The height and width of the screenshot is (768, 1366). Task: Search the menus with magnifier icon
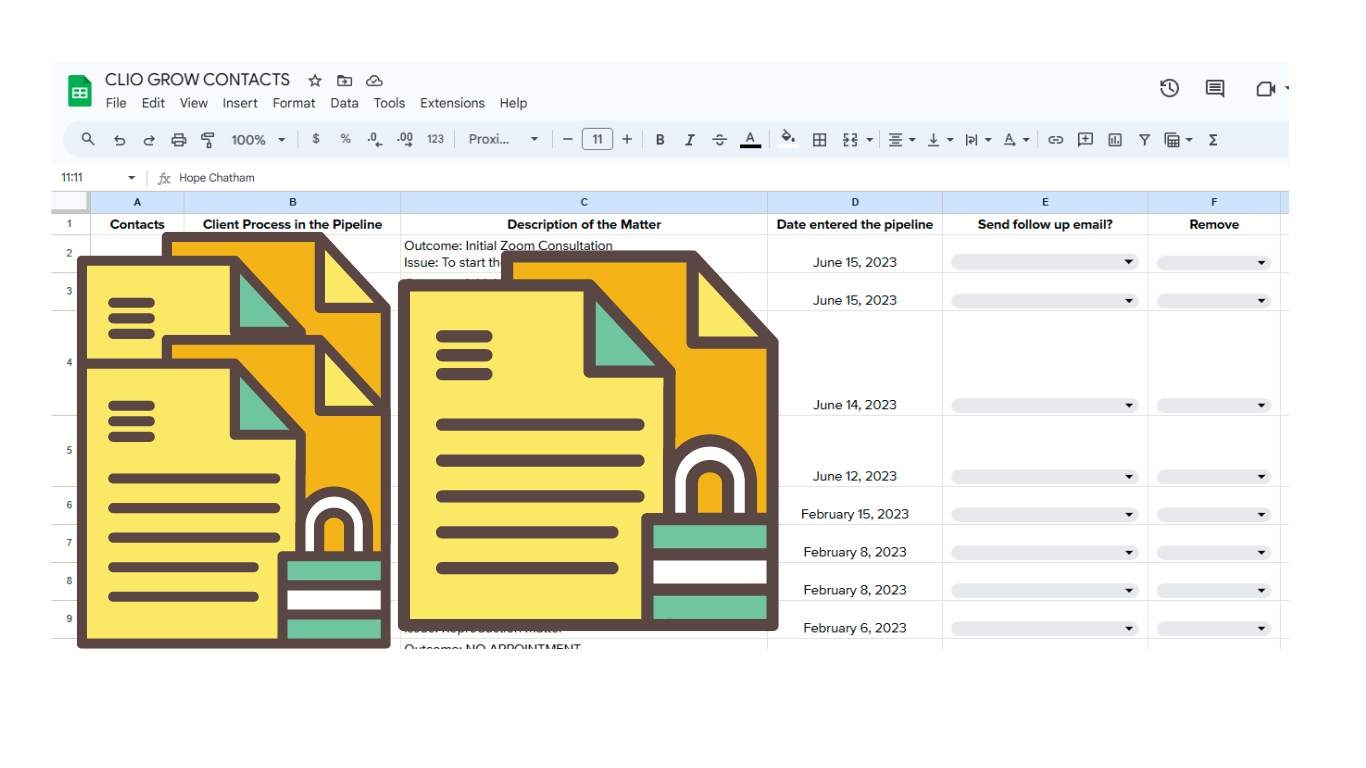pyautogui.click(x=88, y=140)
